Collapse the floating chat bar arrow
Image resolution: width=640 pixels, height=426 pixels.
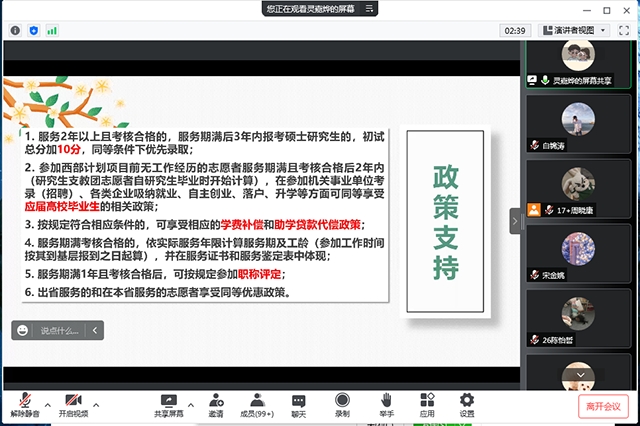[x=95, y=330]
